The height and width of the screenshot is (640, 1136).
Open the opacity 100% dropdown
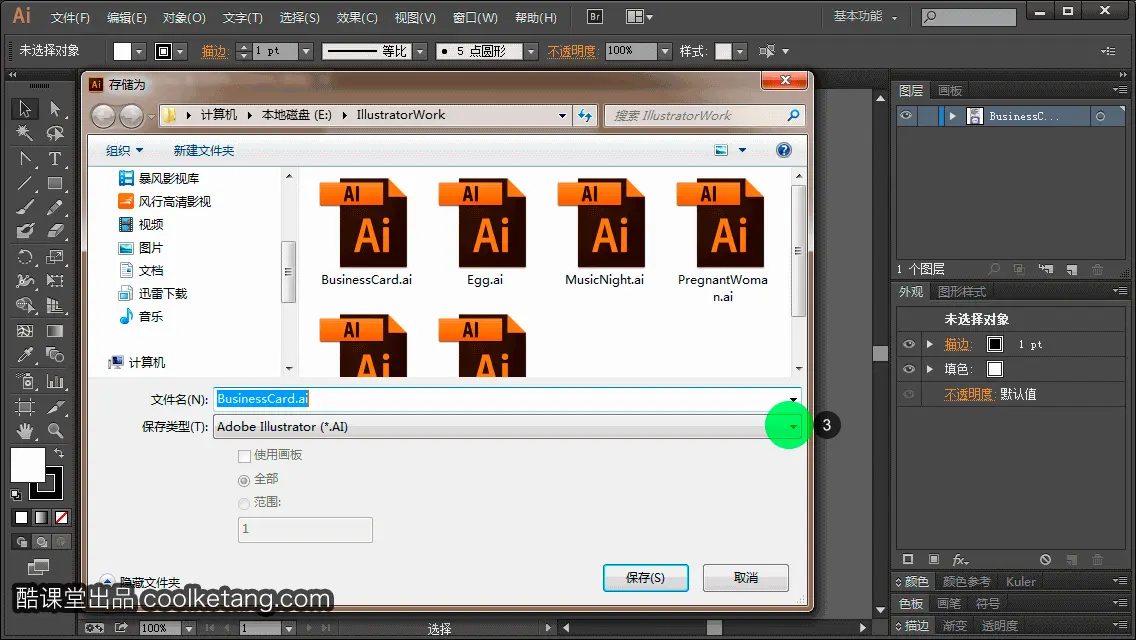coord(665,51)
